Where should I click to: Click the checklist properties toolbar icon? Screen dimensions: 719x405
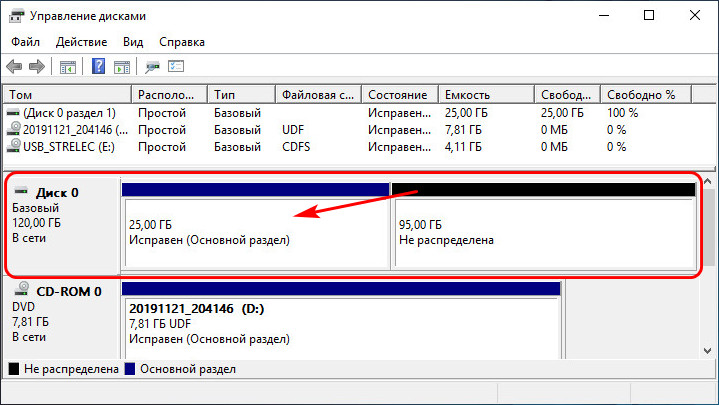tap(176, 67)
